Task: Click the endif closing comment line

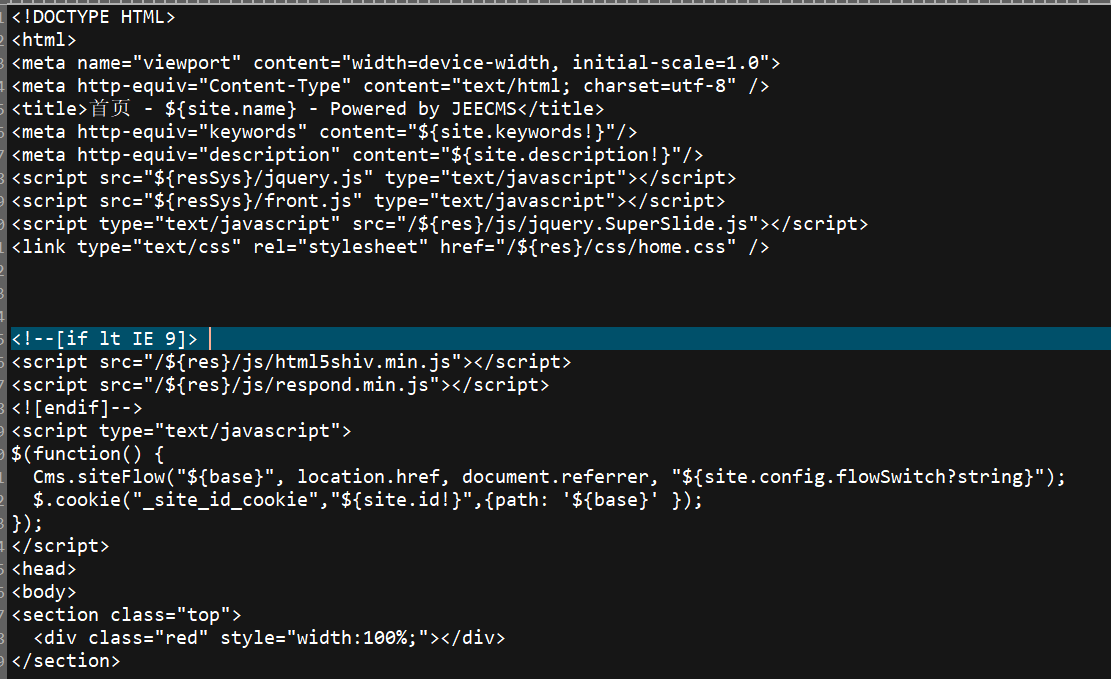Action: click(77, 408)
